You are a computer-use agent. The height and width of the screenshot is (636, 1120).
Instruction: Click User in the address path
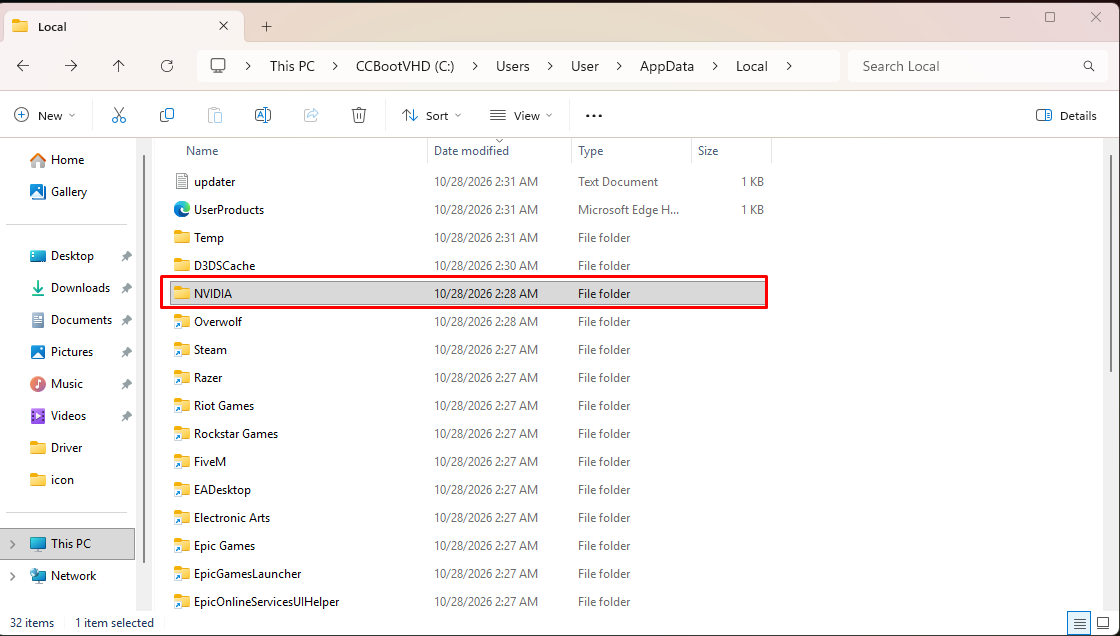point(584,66)
